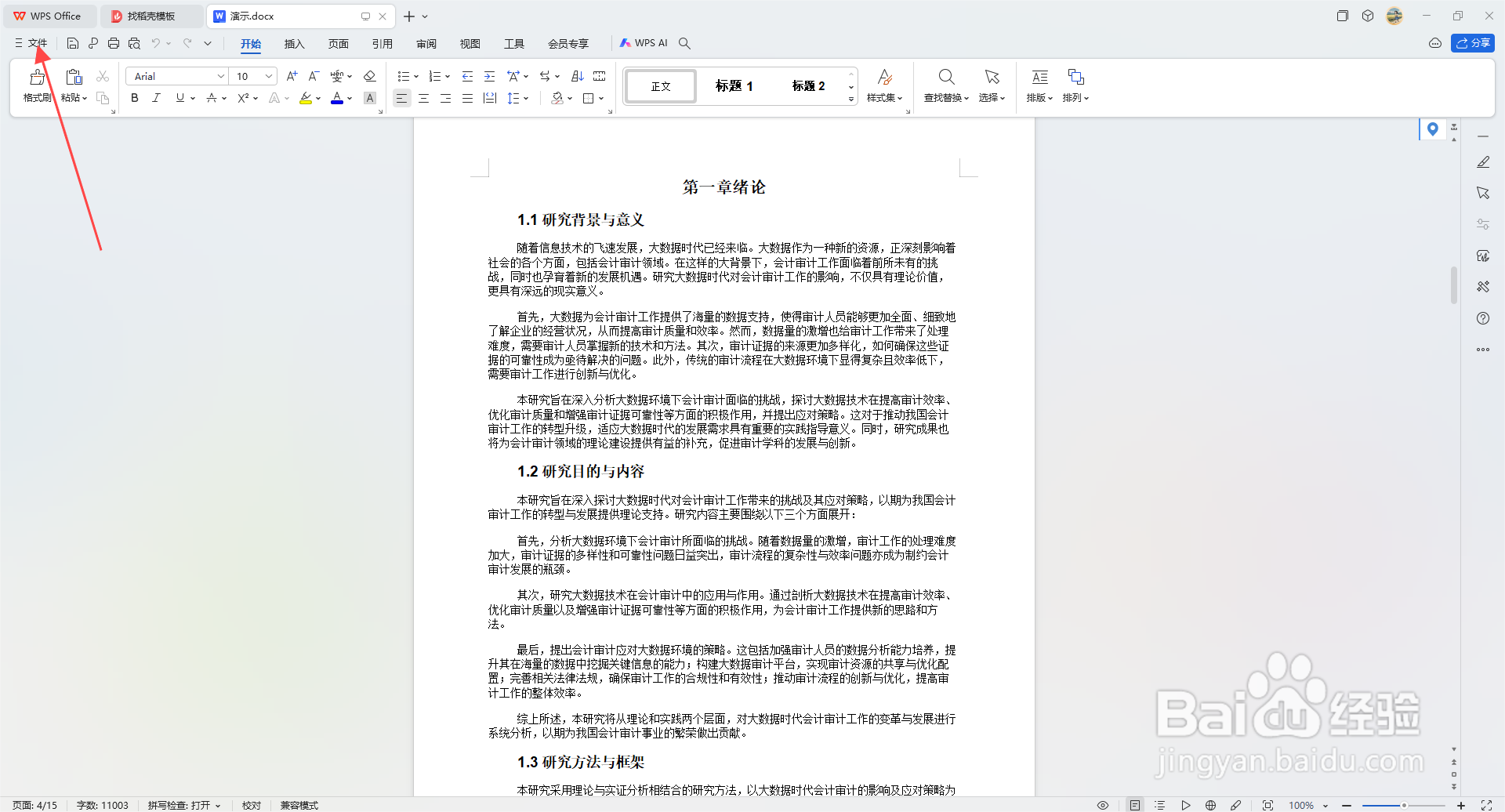Switch to page layout view in status bar
This screenshot has height=812, width=1505.
(1135, 805)
